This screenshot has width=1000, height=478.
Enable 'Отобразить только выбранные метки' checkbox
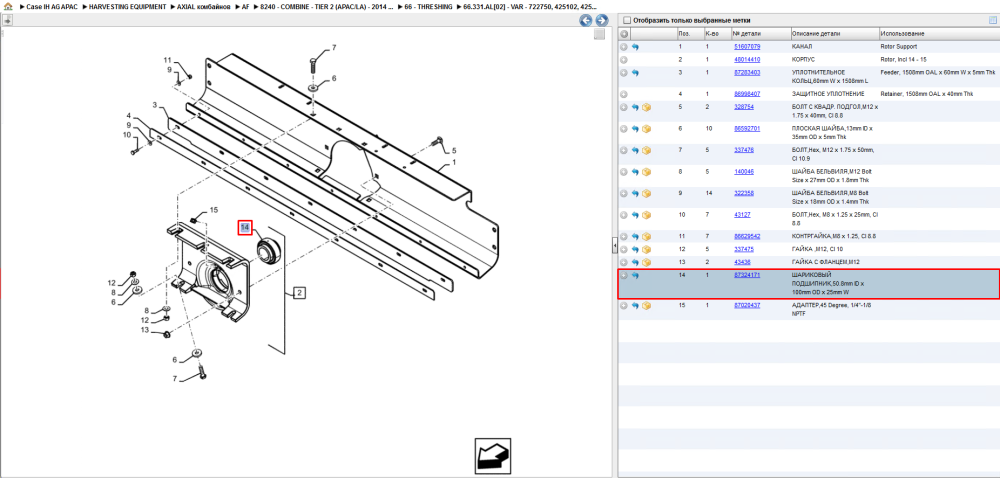626,20
